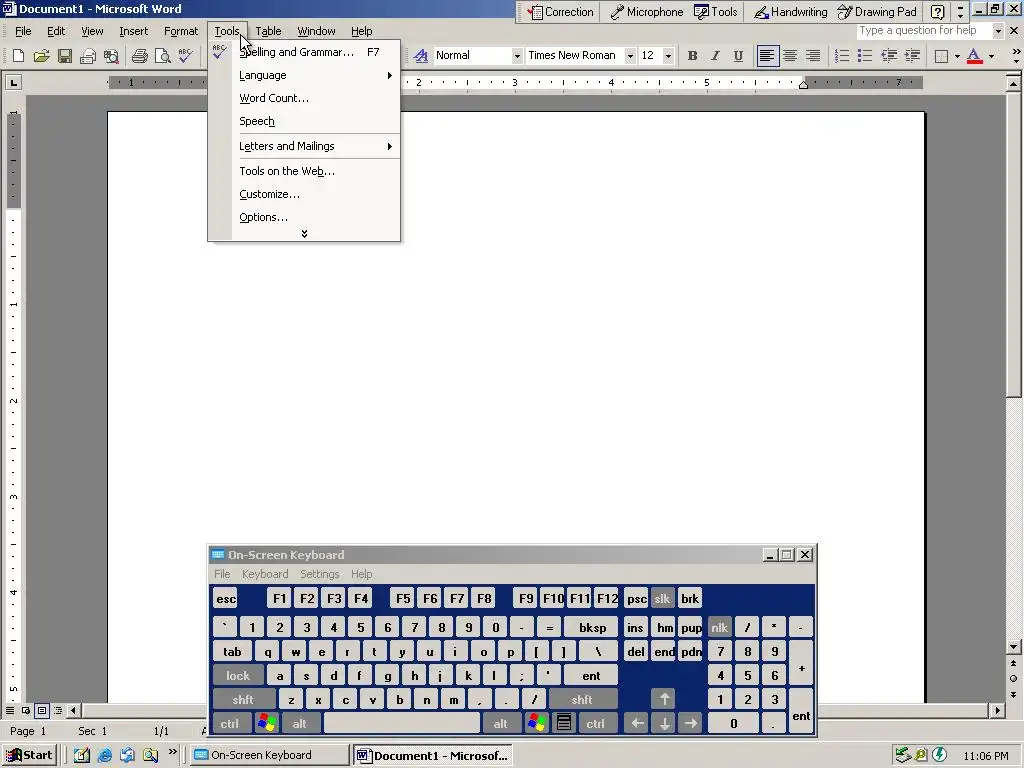This screenshot has width=1024, height=768.
Task: Open the help question box dropdown arrow
Action: 998,31
